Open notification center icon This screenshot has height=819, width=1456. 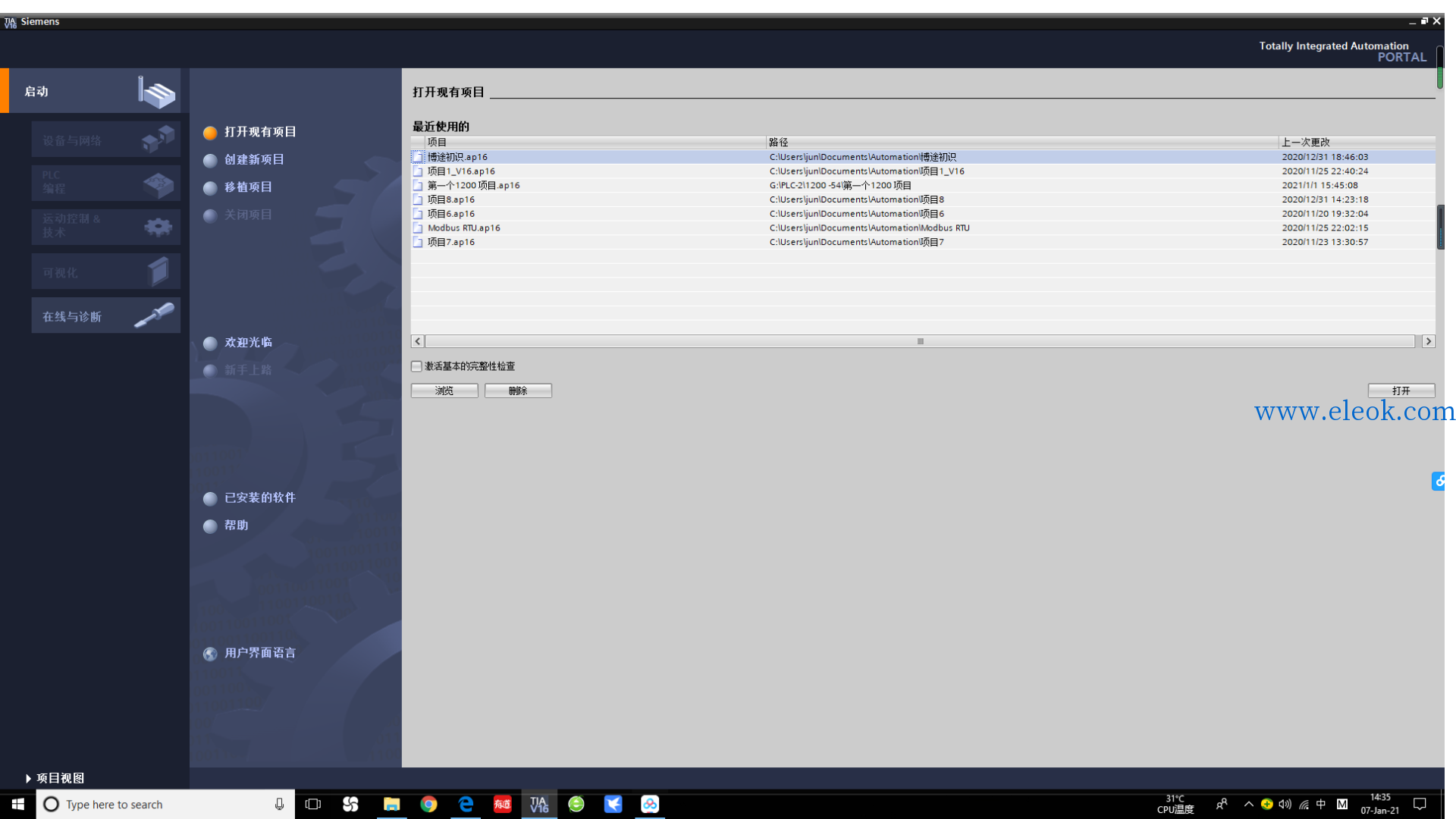pyautogui.click(x=1420, y=804)
